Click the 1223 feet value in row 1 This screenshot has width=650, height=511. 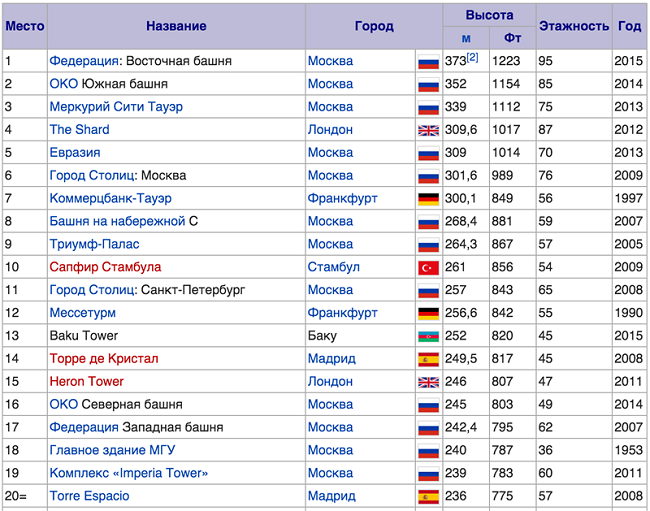506,61
